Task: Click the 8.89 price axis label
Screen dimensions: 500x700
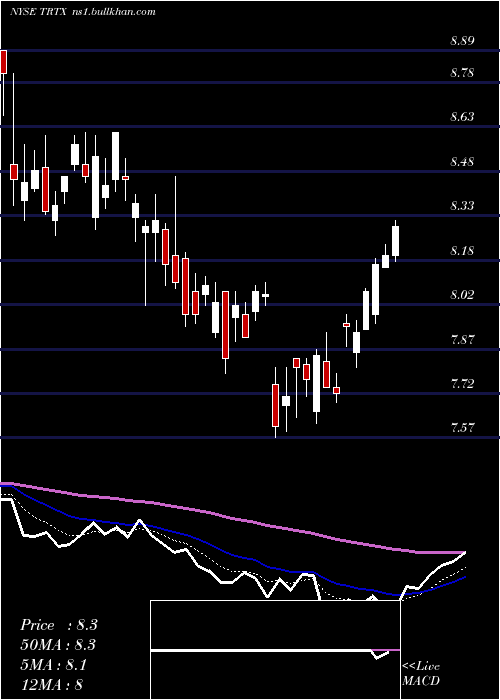Action: (462, 41)
